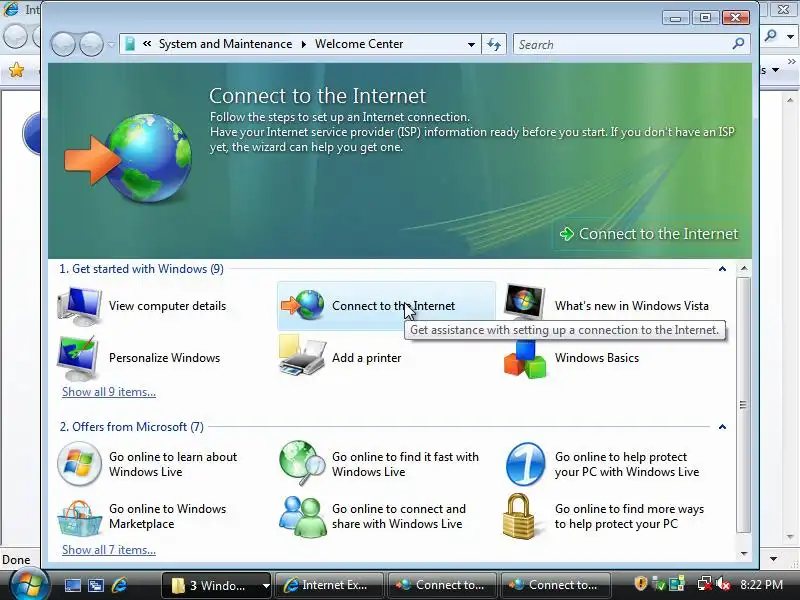Viewport: 800px width, 600px height.
Task: Click the network disconnected tray icon
Action: pyautogui.click(x=705, y=584)
